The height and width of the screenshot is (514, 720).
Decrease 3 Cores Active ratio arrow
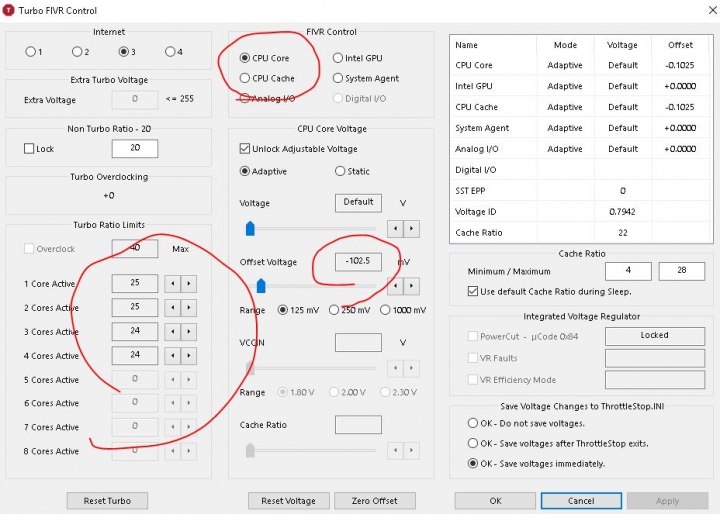[x=173, y=332]
